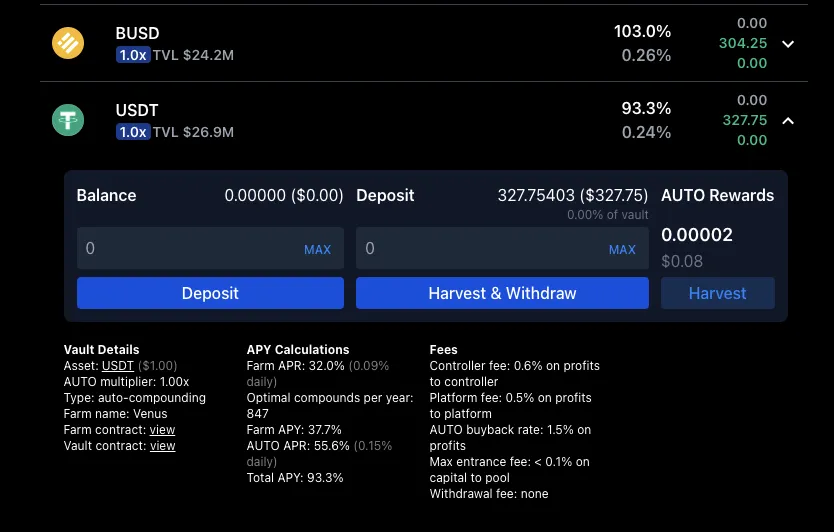
Task: Click the Total APY: 93.3% line
Action: pos(295,478)
